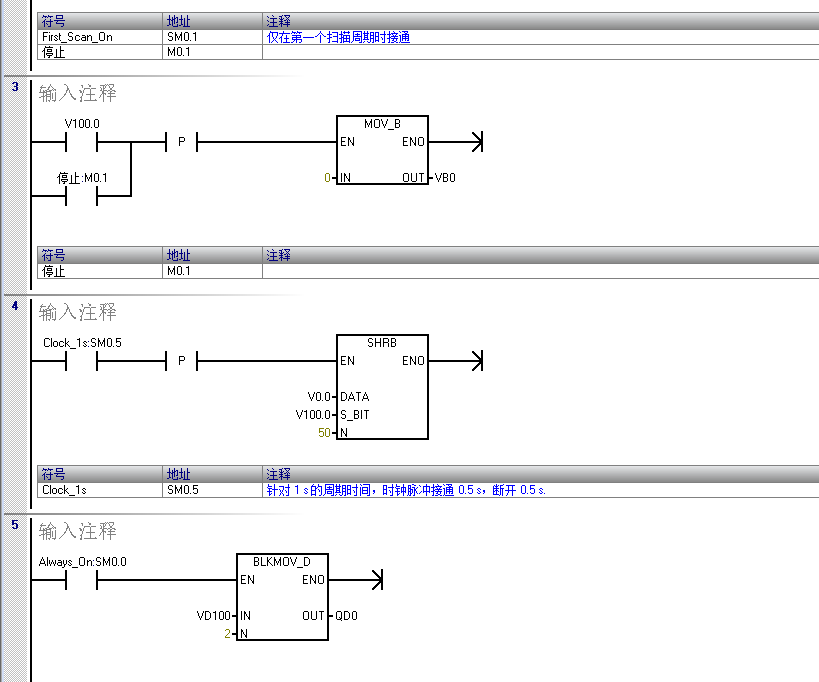Click the network 5 number in left margin

pyautogui.click(x=15, y=524)
